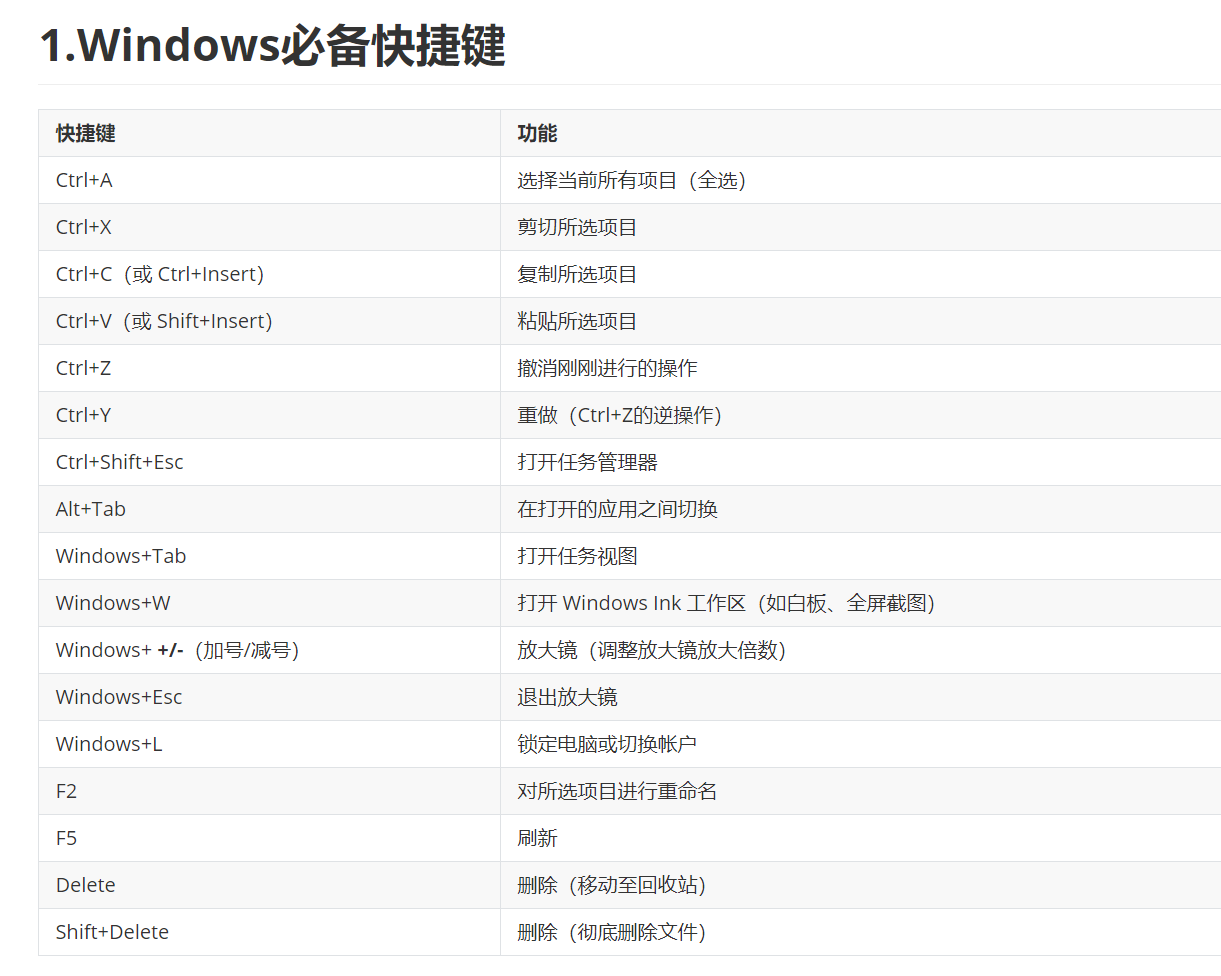Image resolution: width=1221 pixels, height=976 pixels.
Task: Click the "在打开的应用之间切换" description
Action: pyautogui.click(x=617, y=510)
